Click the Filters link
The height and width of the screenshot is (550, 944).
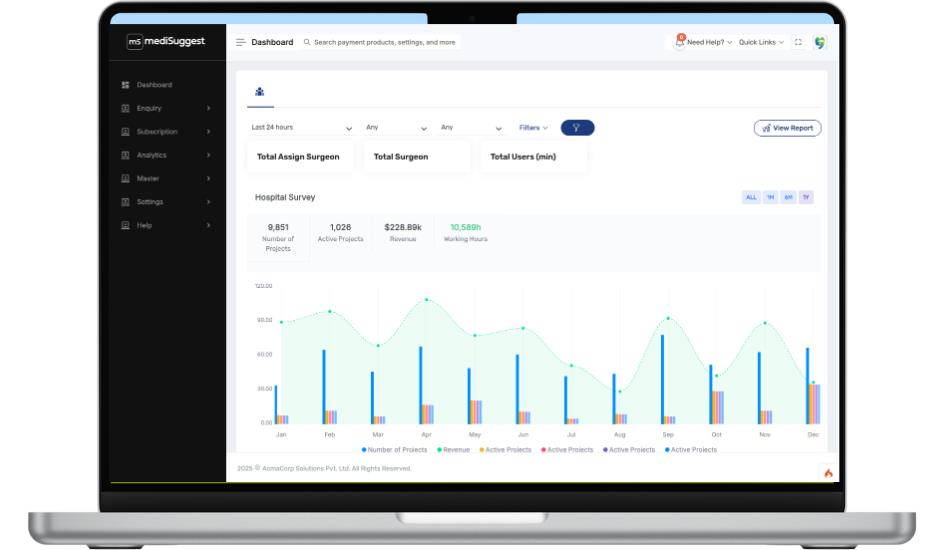click(532, 128)
